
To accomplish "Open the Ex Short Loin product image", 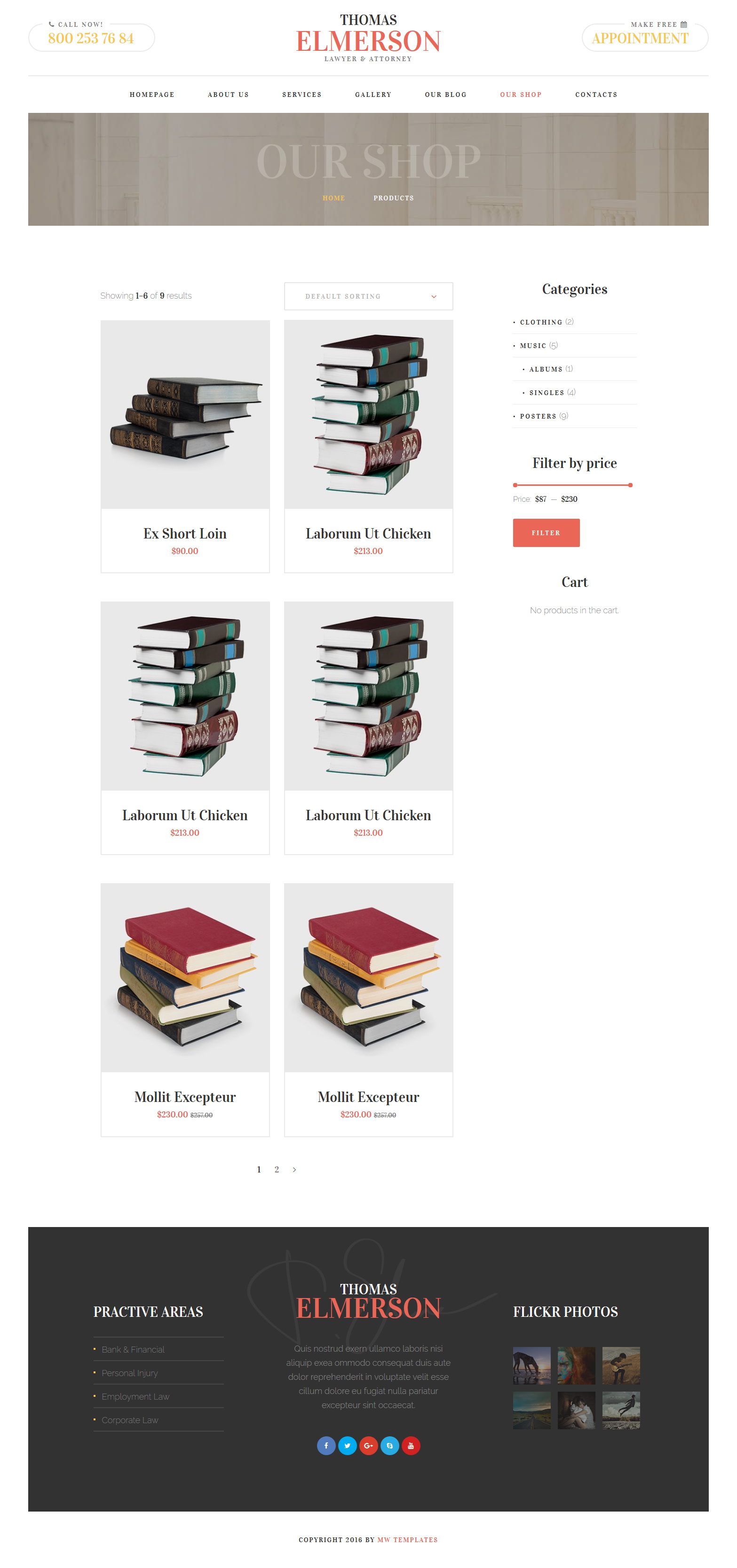I will (x=185, y=414).
